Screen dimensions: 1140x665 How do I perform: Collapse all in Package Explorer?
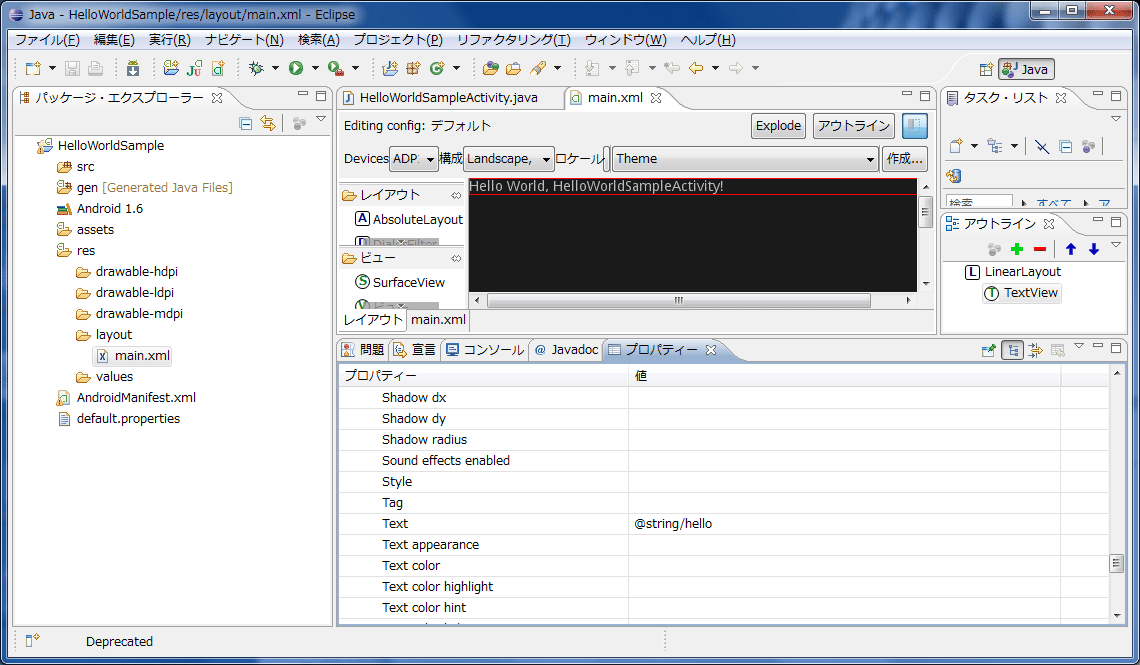point(246,123)
